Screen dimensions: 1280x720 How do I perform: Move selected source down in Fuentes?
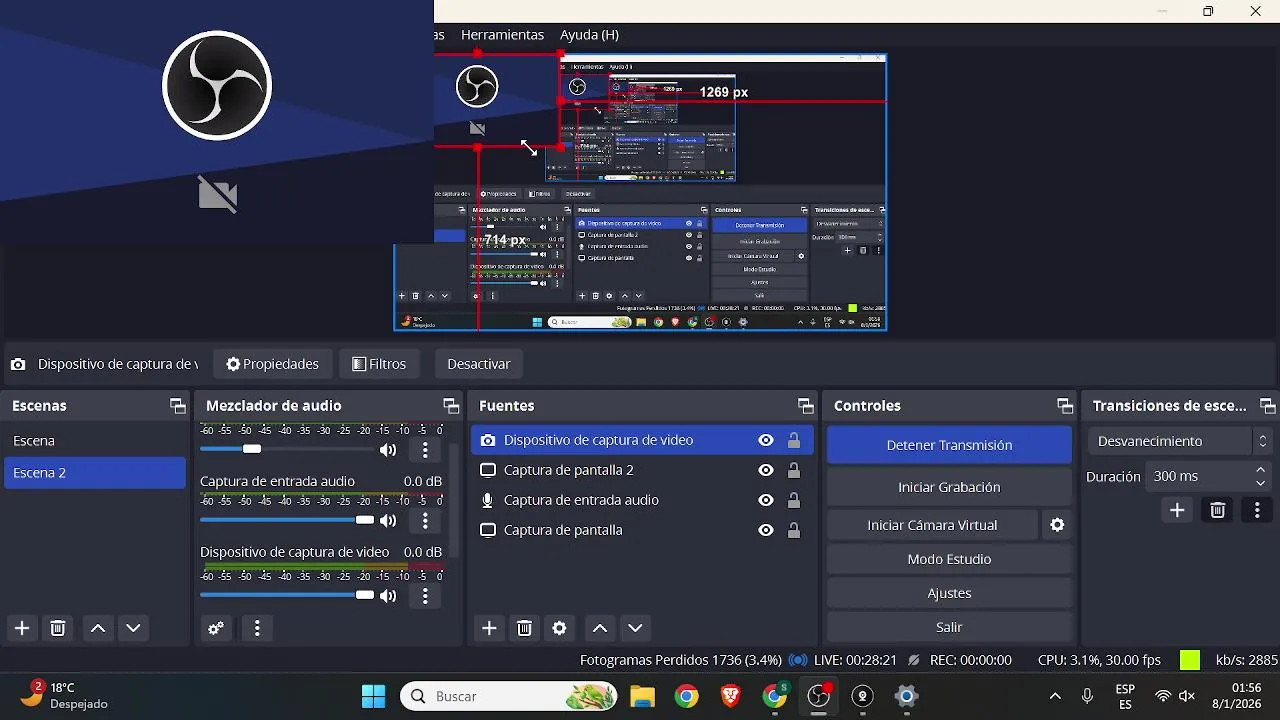coord(635,628)
